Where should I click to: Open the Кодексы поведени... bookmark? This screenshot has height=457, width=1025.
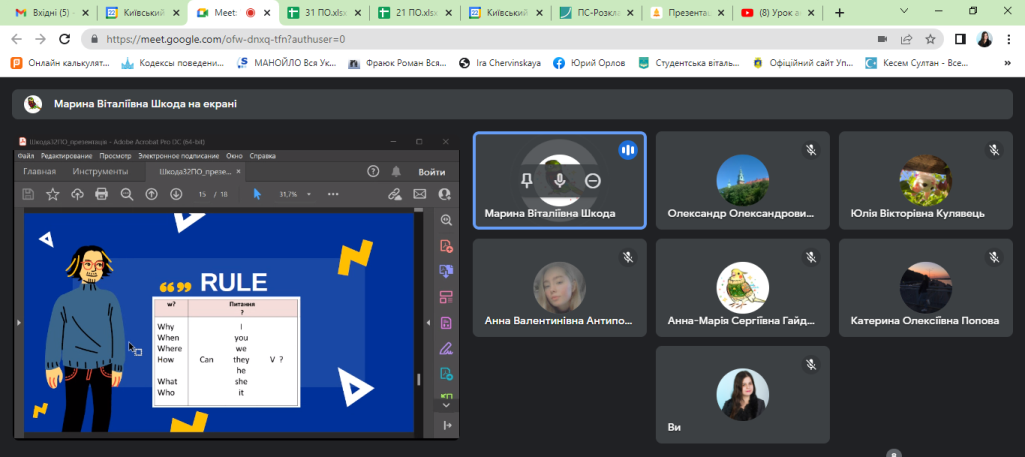172,63
